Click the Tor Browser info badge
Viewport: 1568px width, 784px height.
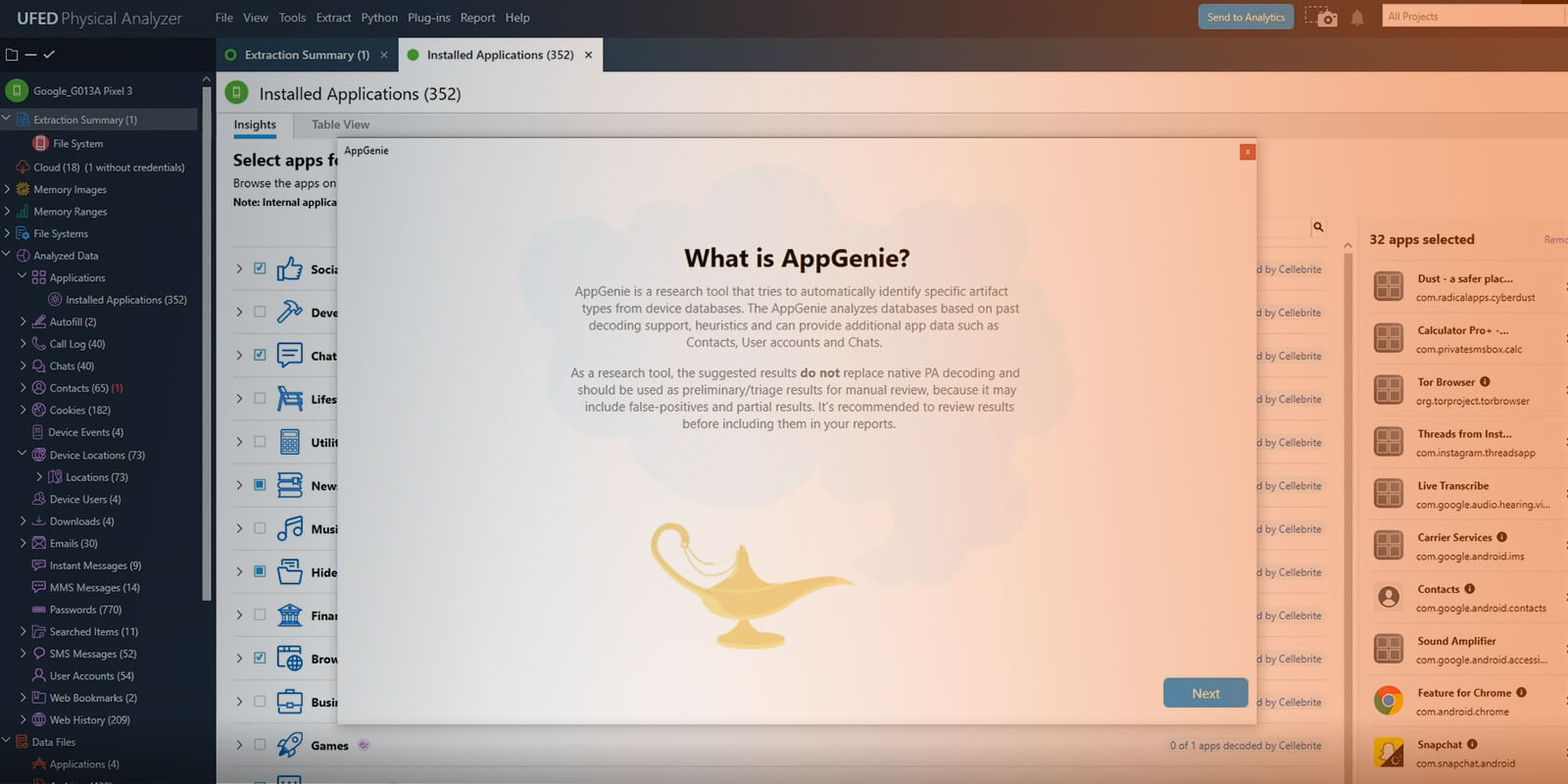[1485, 382]
